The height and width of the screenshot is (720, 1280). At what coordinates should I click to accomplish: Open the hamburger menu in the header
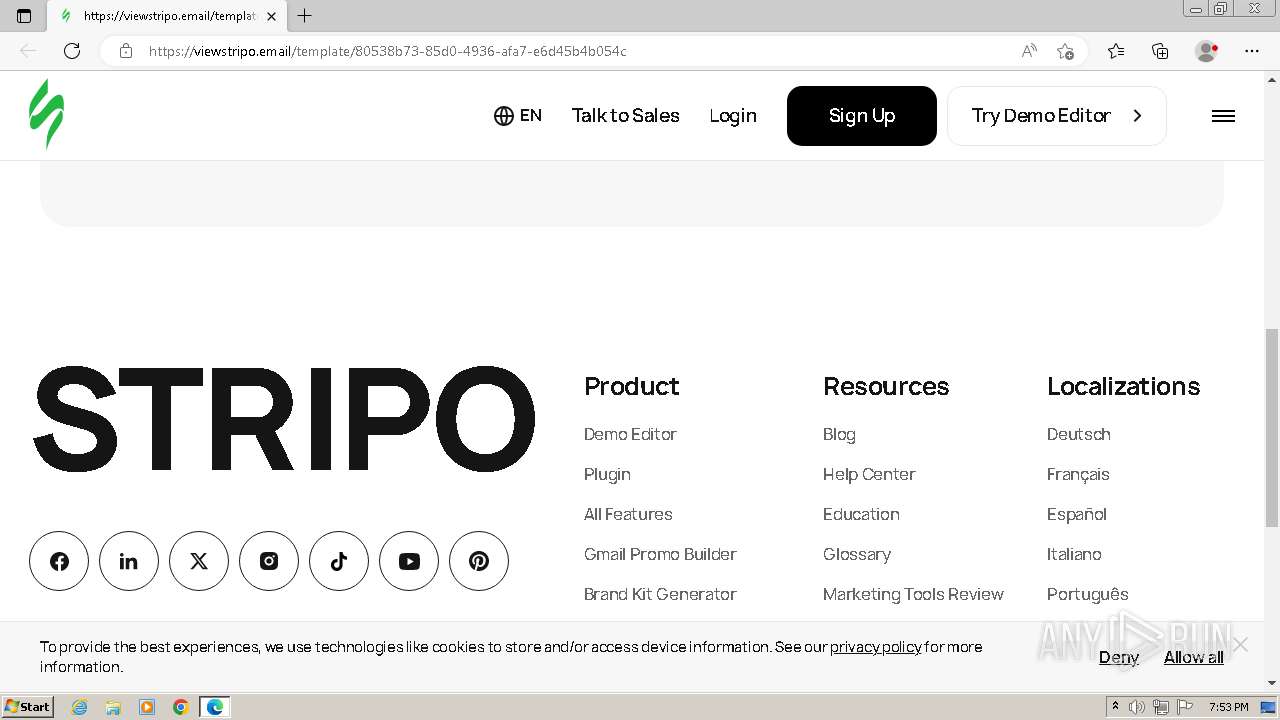1223,116
